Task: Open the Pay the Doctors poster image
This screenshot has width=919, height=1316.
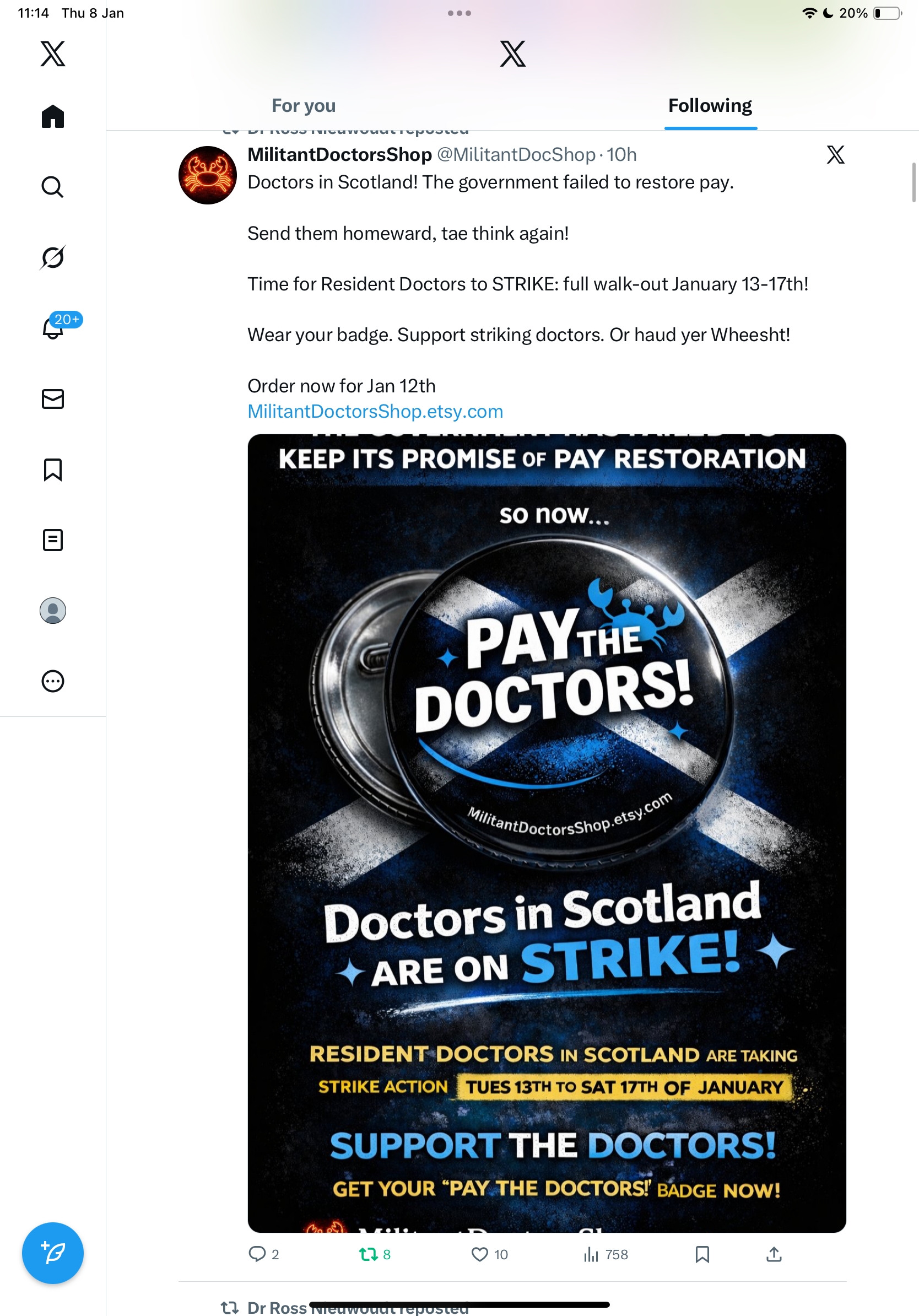Action: 547,833
